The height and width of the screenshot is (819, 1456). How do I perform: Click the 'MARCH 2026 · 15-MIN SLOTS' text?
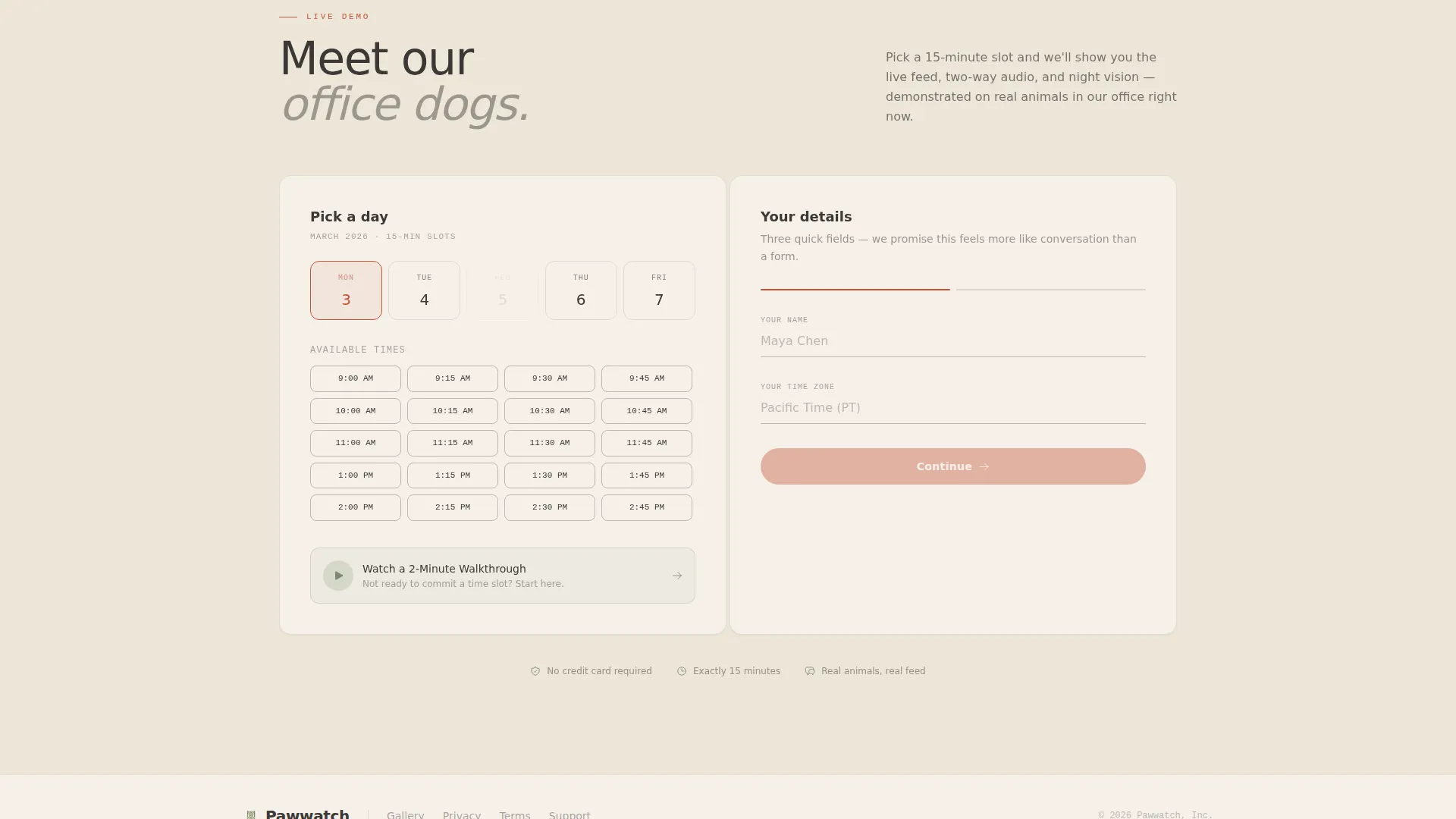(383, 237)
